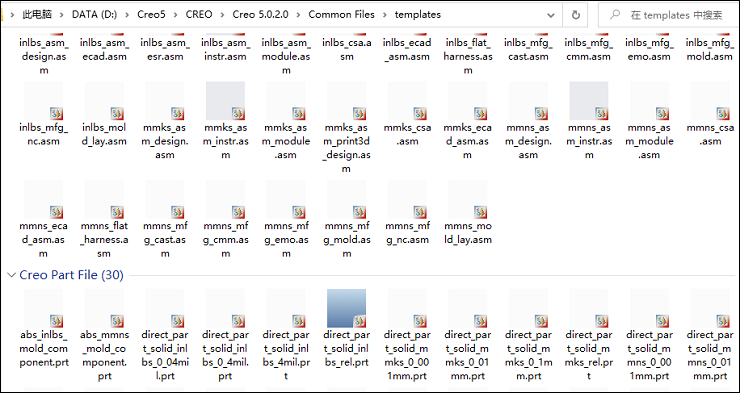Expand the chevron after Common Files
740x393 pixels.
385,15
